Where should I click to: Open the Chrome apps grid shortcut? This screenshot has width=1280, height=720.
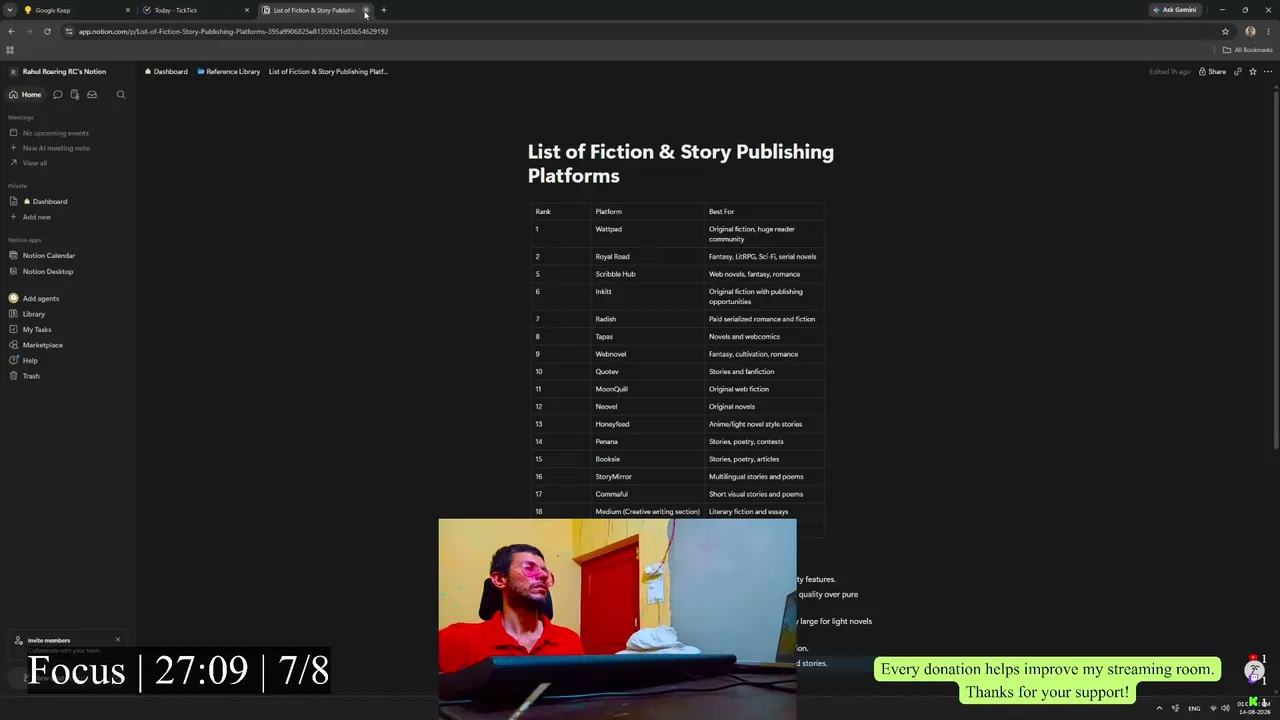[x=10, y=50]
